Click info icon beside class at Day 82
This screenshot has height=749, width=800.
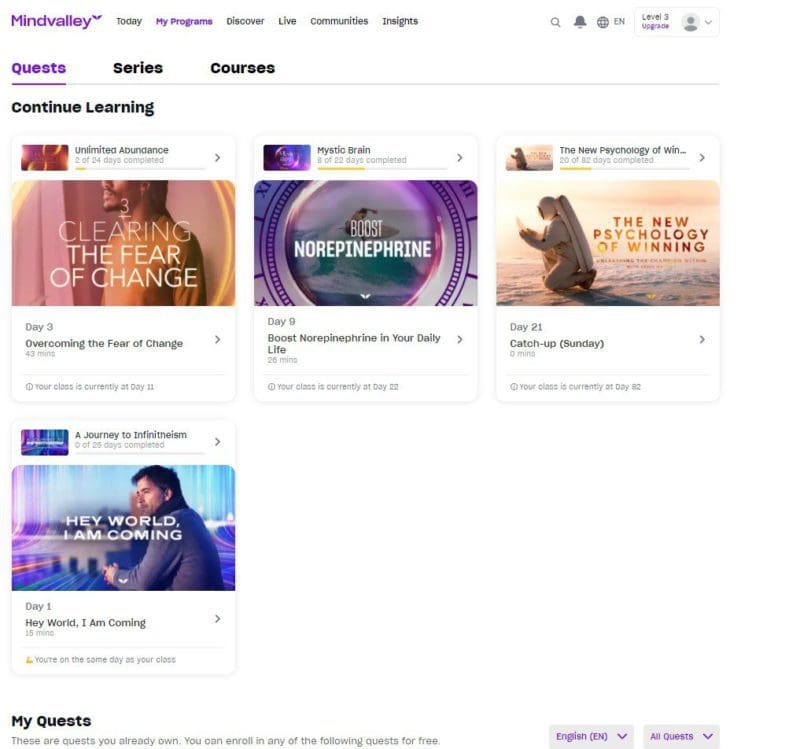[x=514, y=387]
